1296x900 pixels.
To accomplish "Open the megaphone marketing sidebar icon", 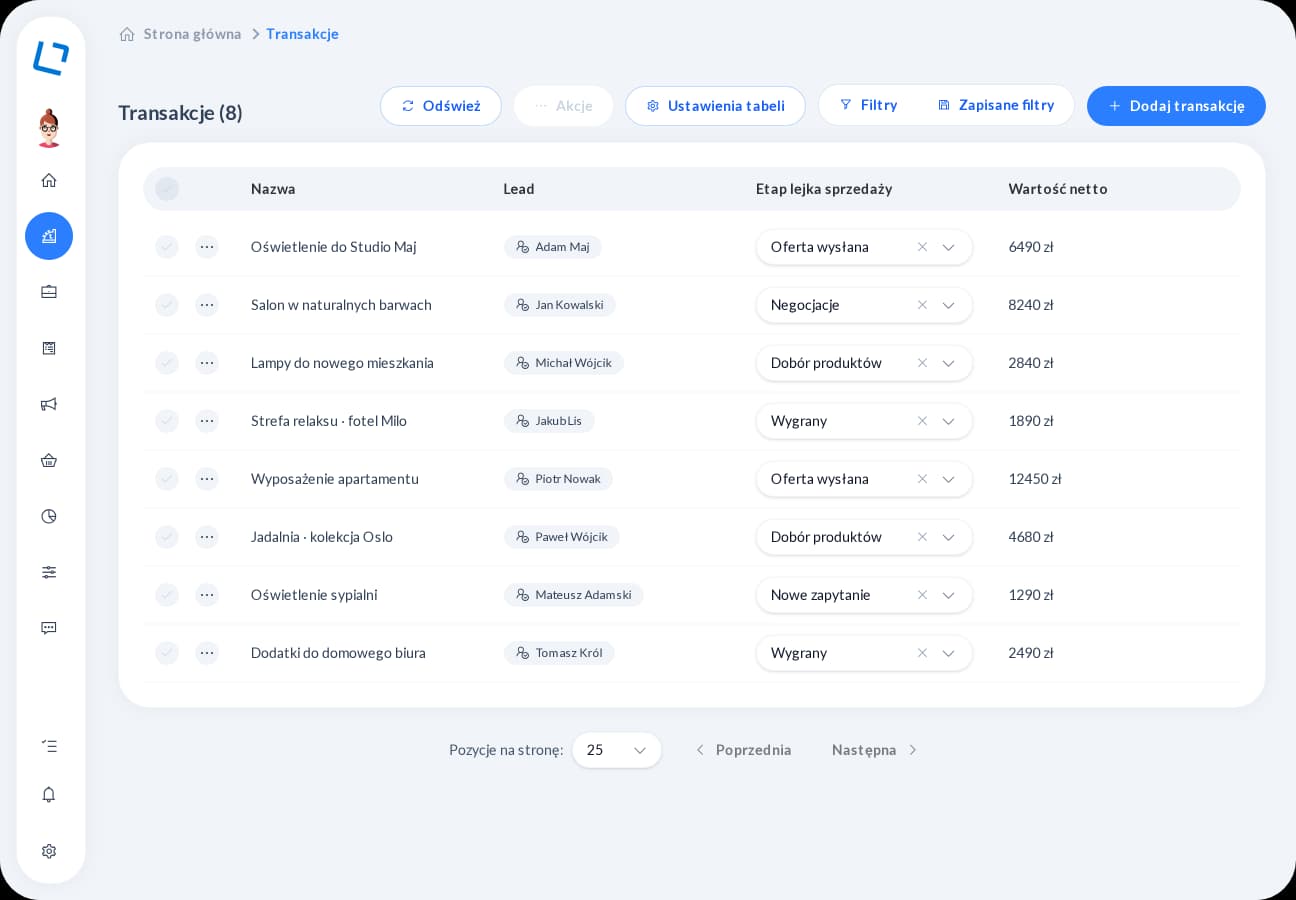I will pos(49,404).
